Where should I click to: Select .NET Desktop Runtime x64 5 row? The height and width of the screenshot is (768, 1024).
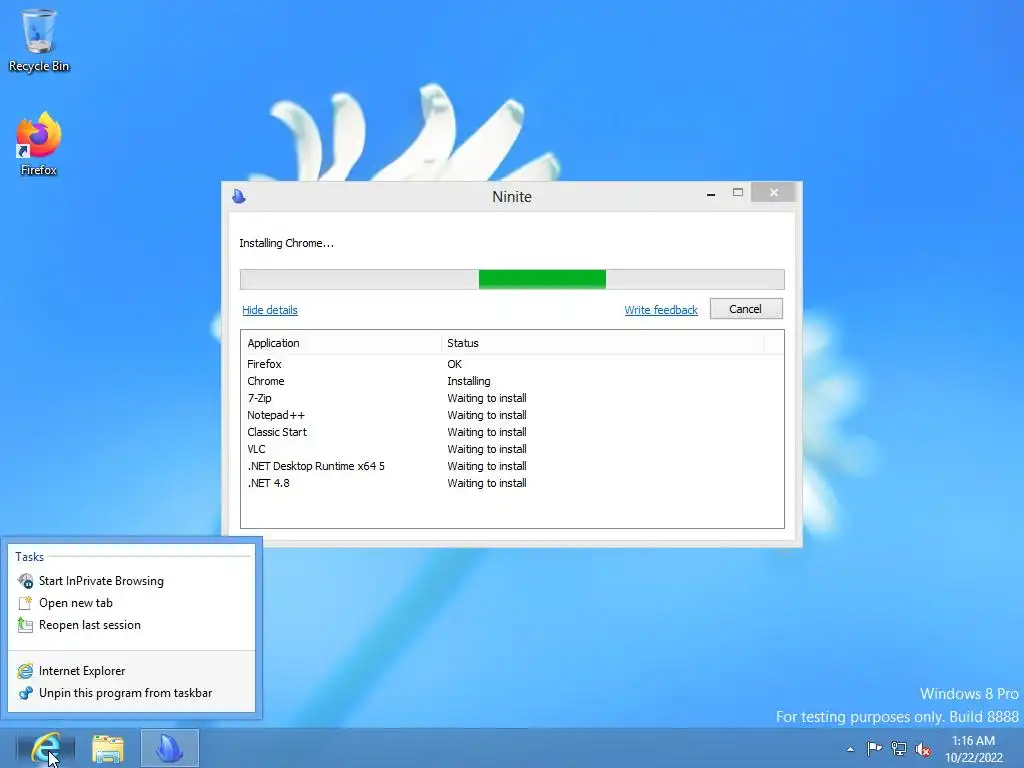(512, 466)
